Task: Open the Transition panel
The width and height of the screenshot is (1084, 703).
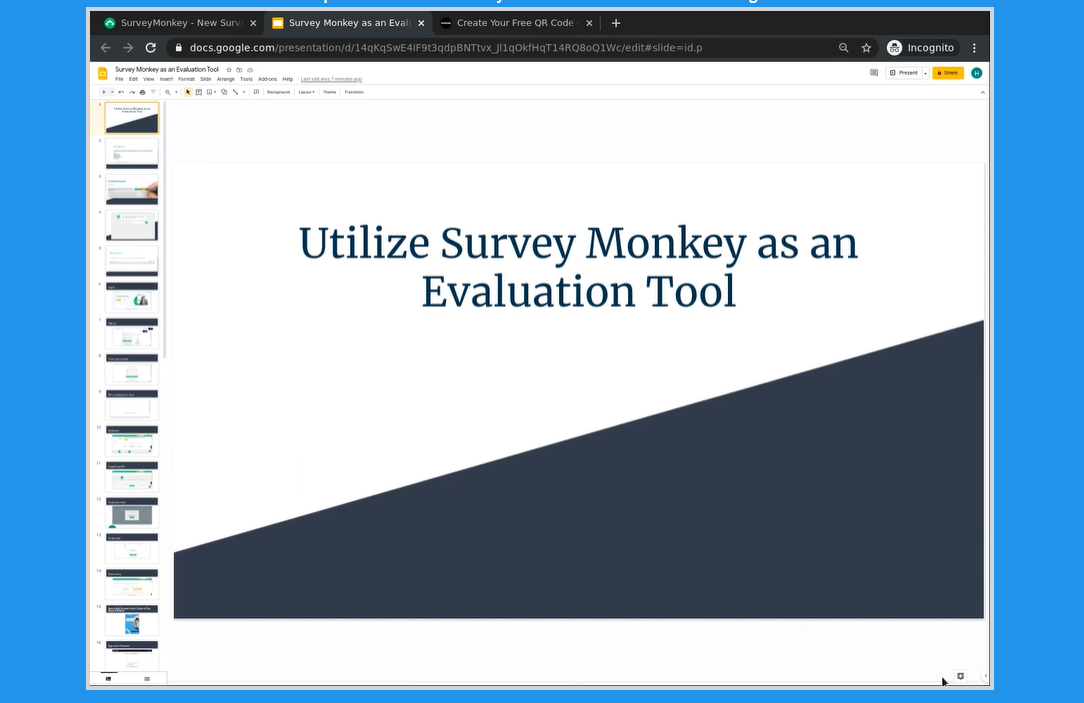Action: pyautogui.click(x=354, y=92)
